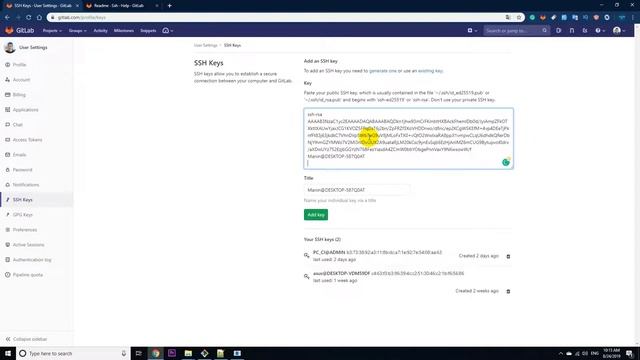Image resolution: width=640 pixels, height=360 pixels.
Task: Open Profile in settings sidebar
Action: 19,65
